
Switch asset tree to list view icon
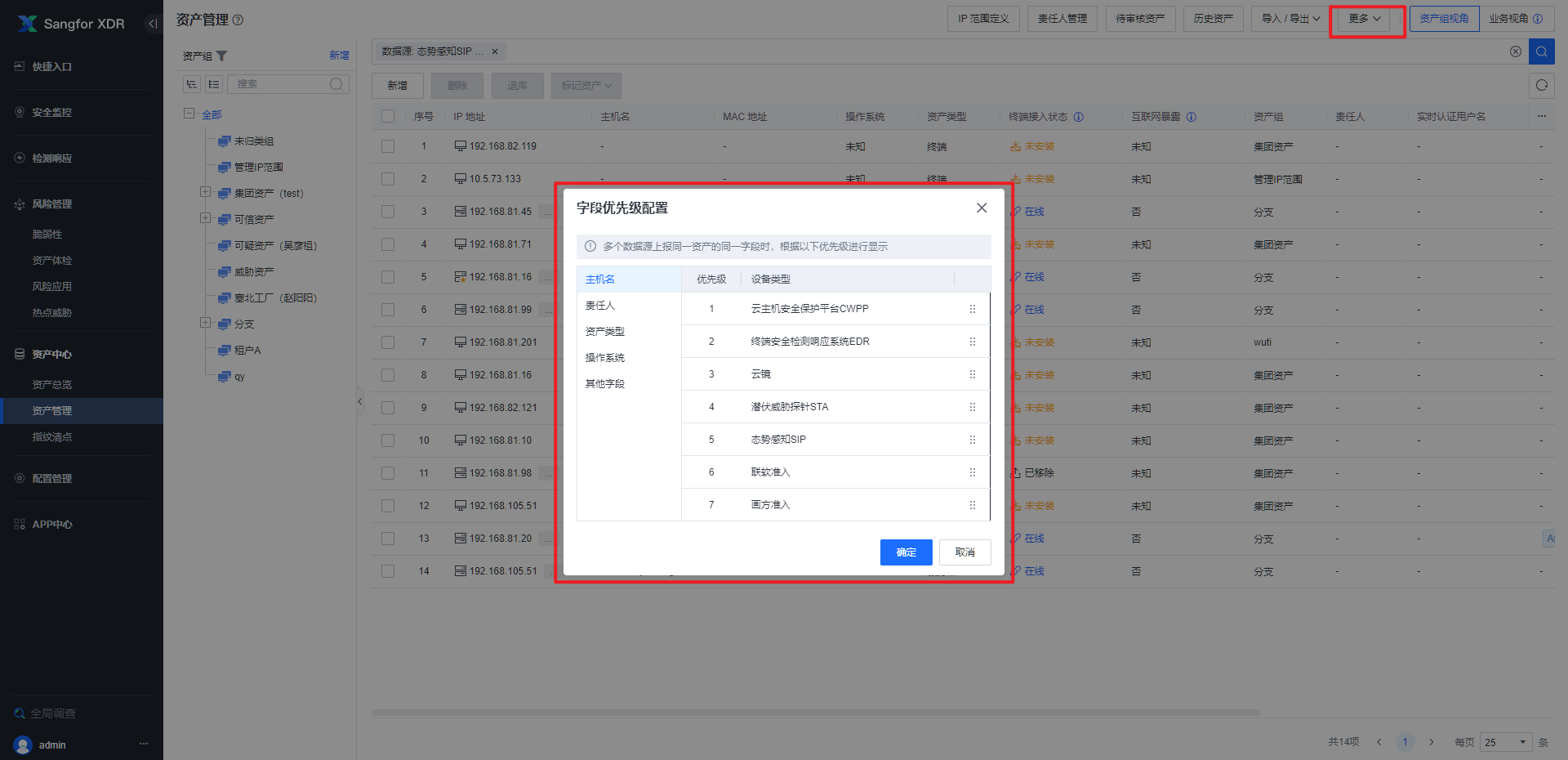(213, 84)
